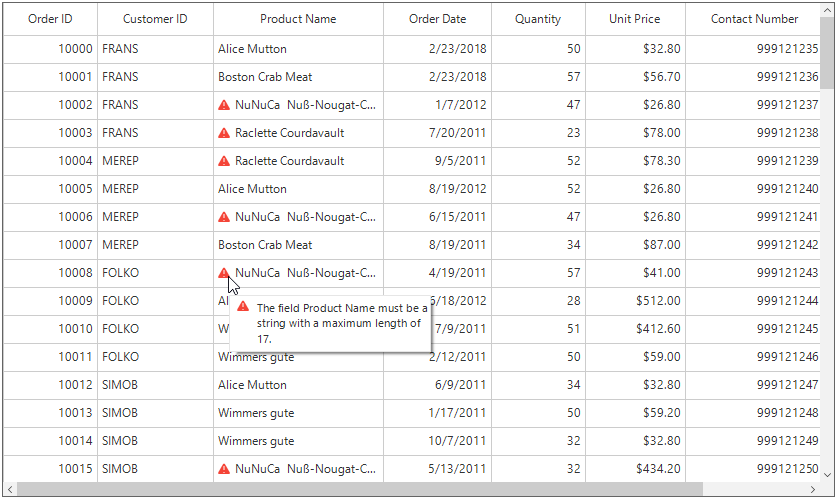This screenshot has width=835, height=497.
Task: Select Order ID cell 10001
Action: tap(50, 77)
